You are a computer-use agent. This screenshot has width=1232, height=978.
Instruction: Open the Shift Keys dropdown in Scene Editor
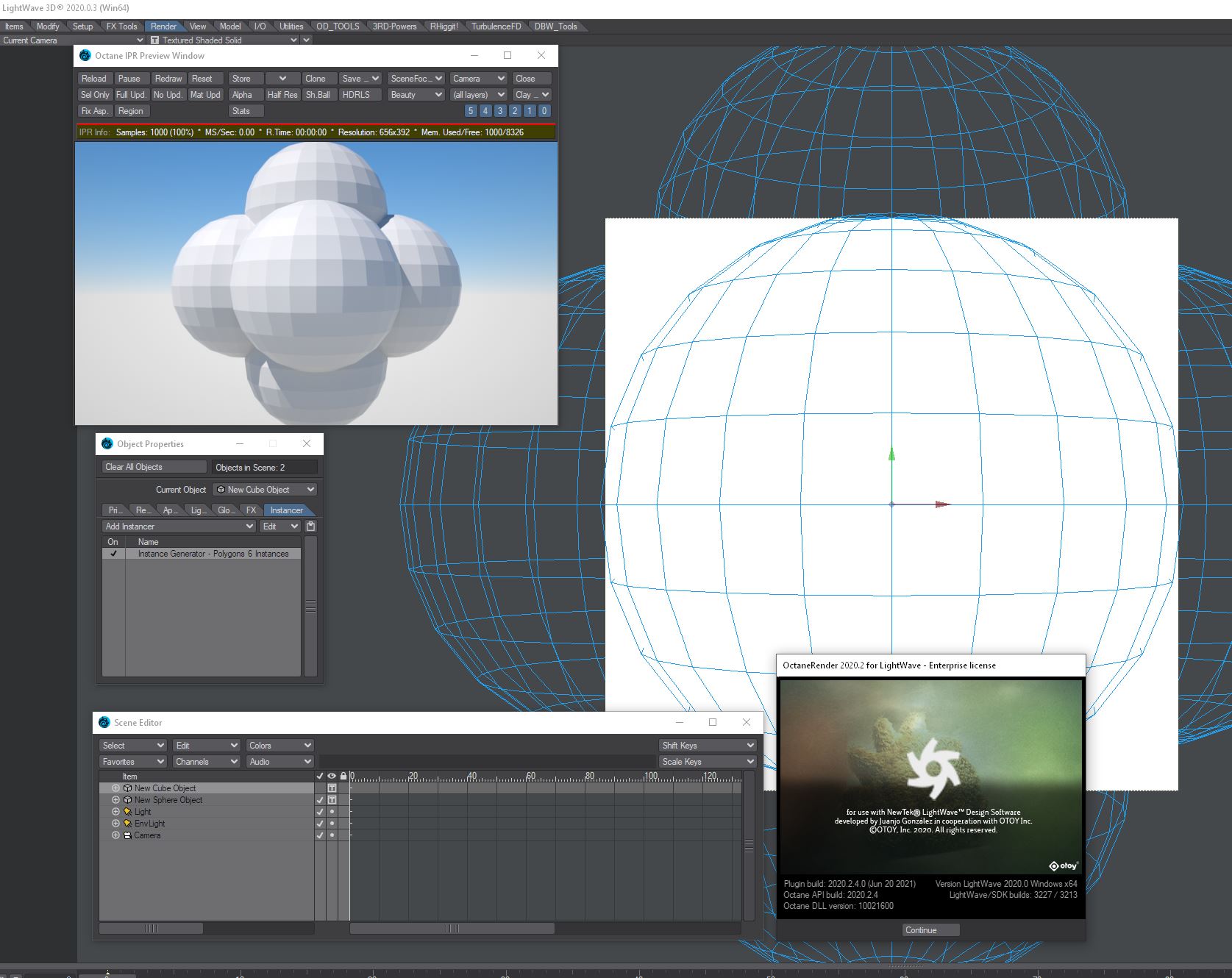(x=708, y=746)
